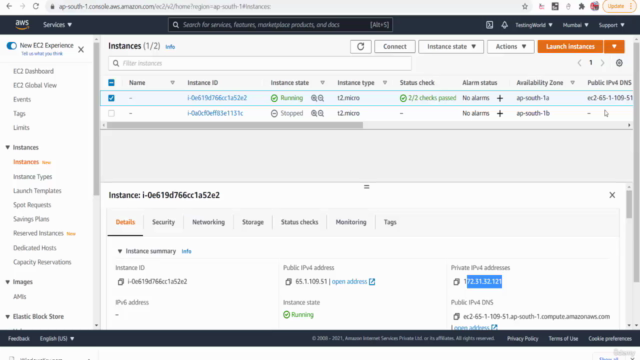640x360 pixels.
Task: Open the Instance state dropdown
Action: pyautogui.click(x=451, y=47)
